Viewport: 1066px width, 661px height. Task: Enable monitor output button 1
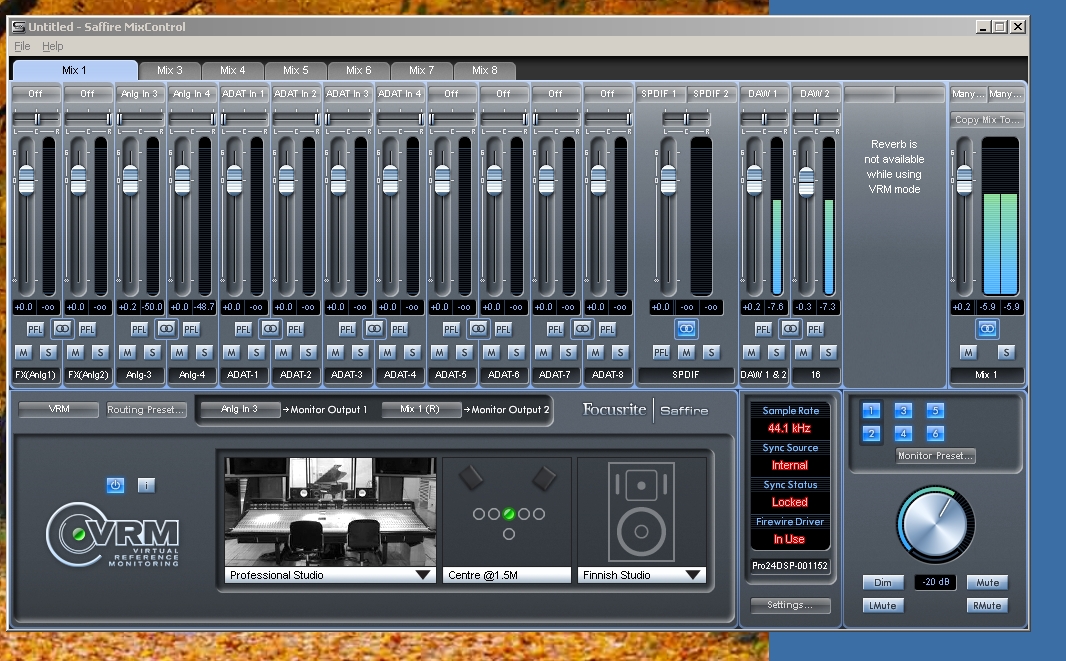click(x=871, y=411)
